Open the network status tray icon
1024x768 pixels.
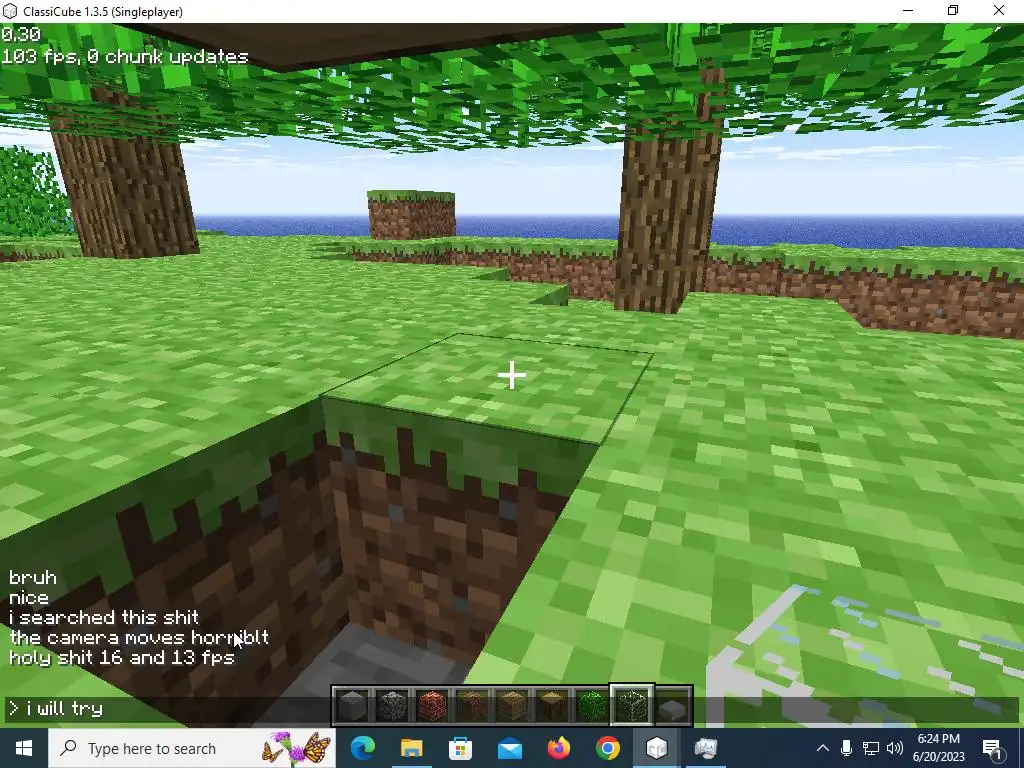[871, 748]
